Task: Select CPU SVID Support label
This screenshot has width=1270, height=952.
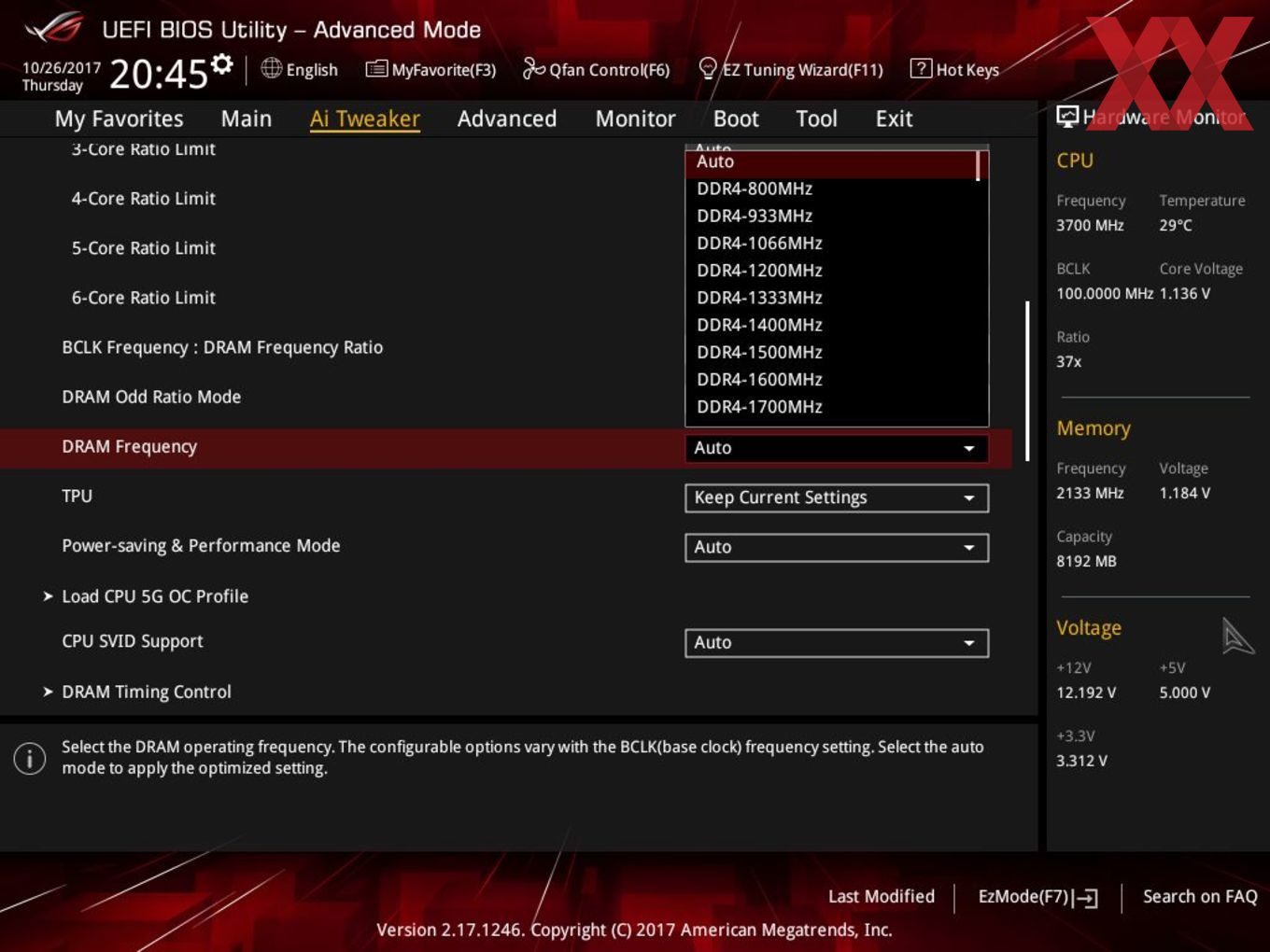Action: (133, 641)
